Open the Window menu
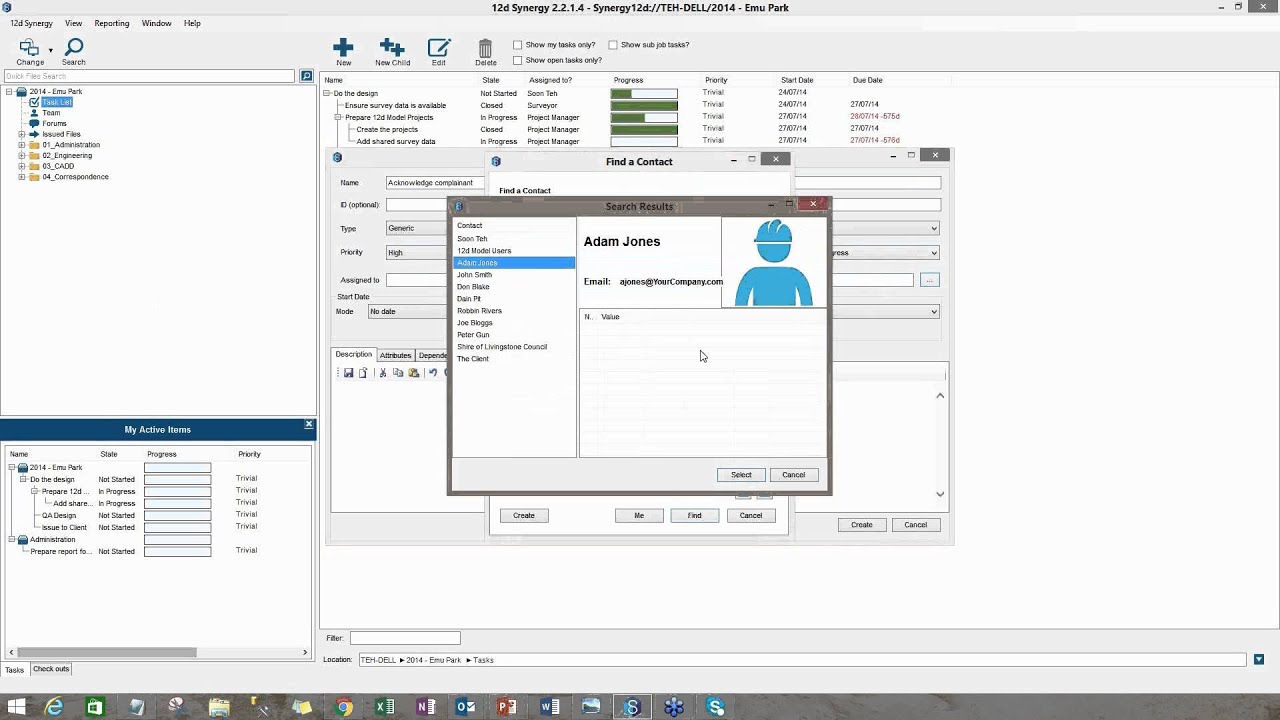 pyautogui.click(x=156, y=23)
